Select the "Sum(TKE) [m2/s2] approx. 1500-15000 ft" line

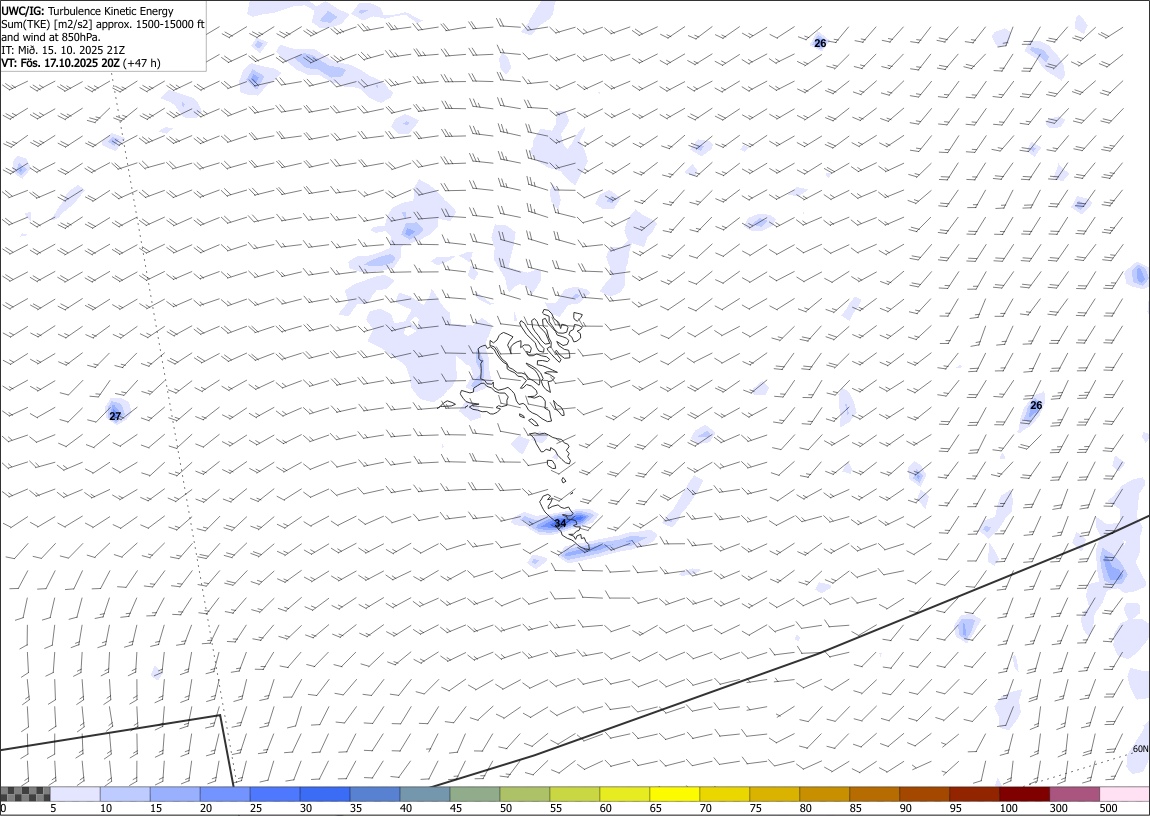103,24
